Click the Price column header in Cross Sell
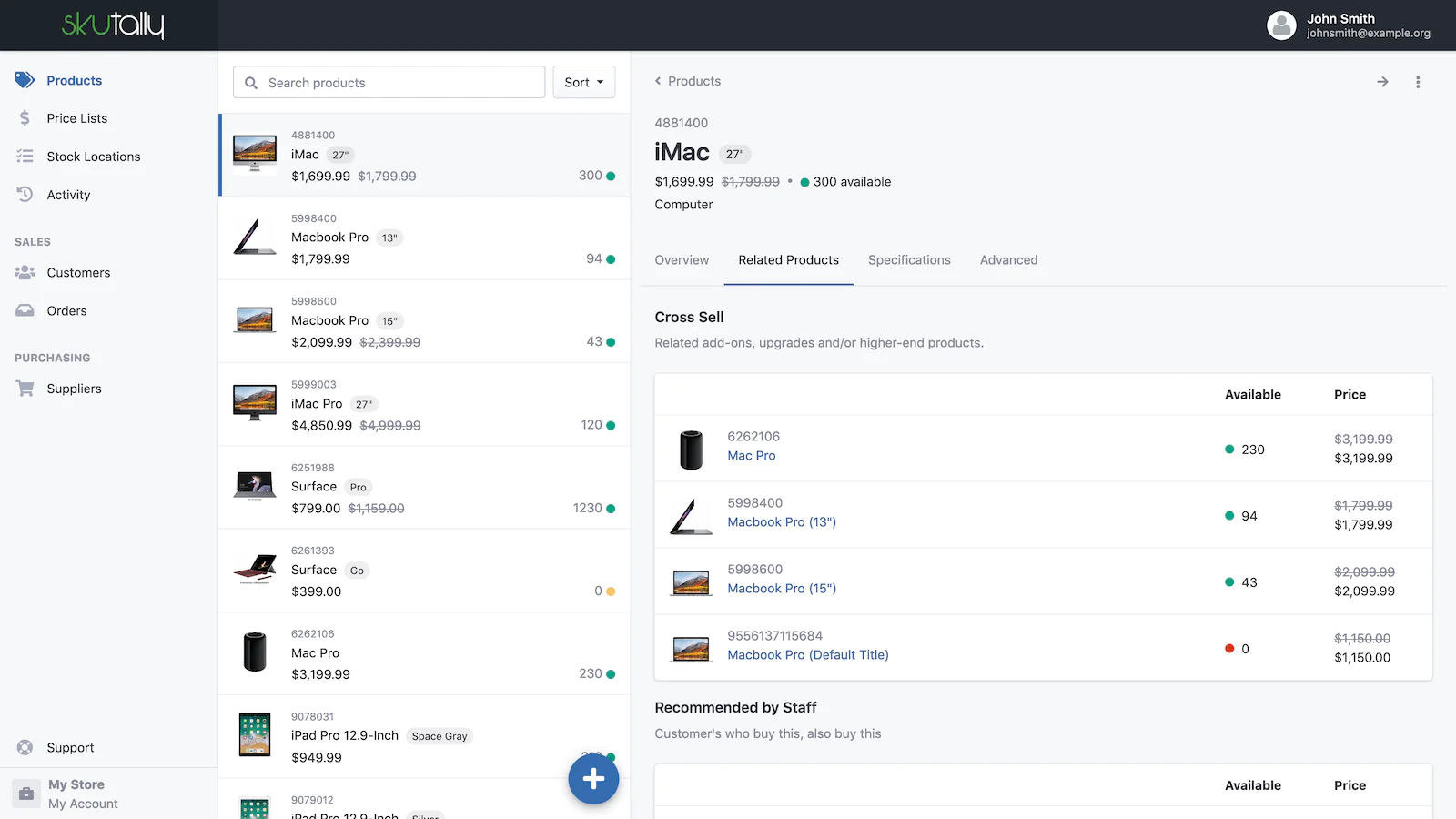This screenshot has width=1456, height=819. 1350,395
